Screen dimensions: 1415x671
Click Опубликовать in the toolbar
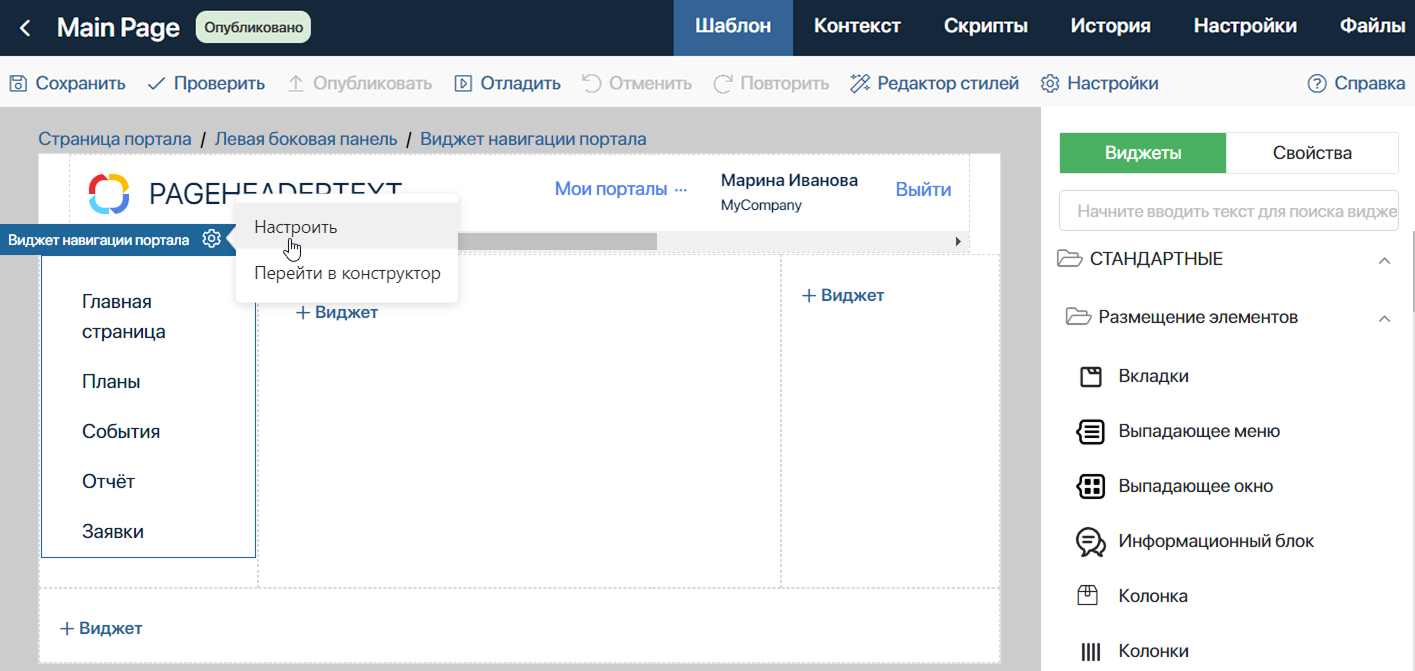[360, 83]
